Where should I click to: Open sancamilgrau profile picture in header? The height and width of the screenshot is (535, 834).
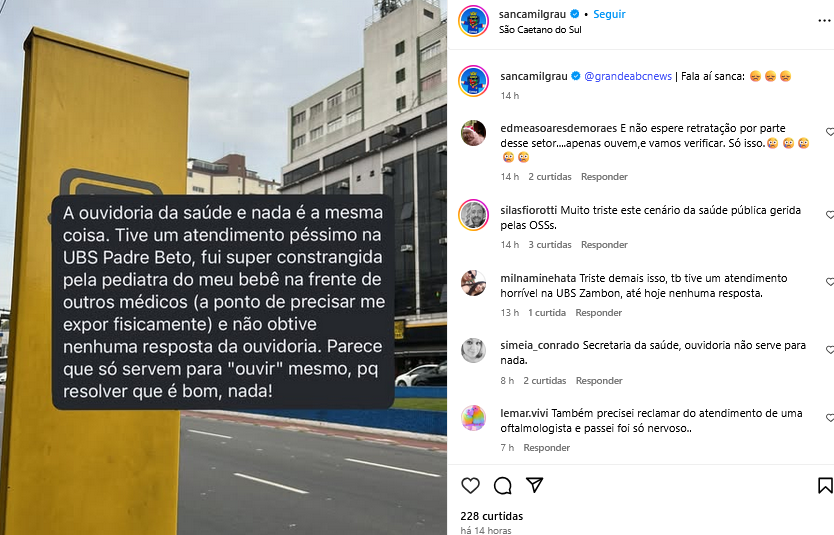tap(473, 21)
